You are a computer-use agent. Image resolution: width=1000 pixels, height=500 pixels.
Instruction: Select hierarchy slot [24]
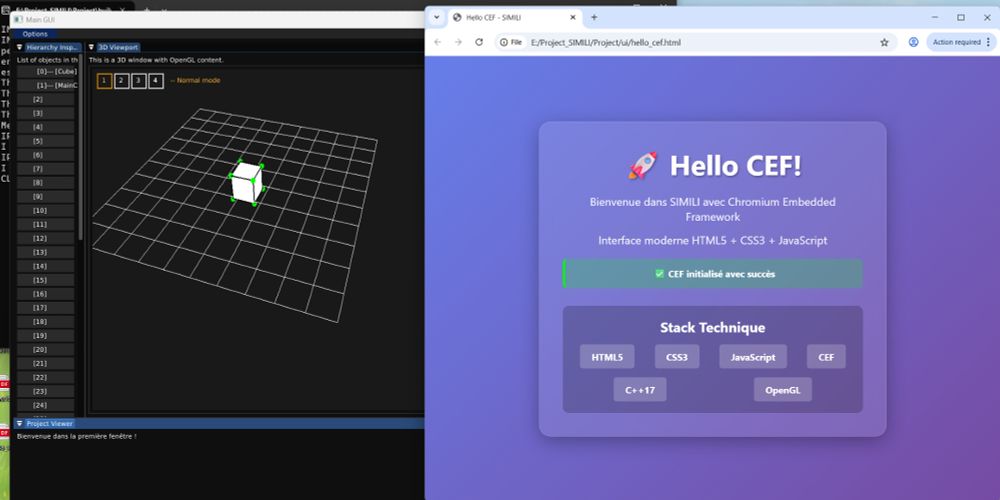pyautogui.click(x=45, y=405)
